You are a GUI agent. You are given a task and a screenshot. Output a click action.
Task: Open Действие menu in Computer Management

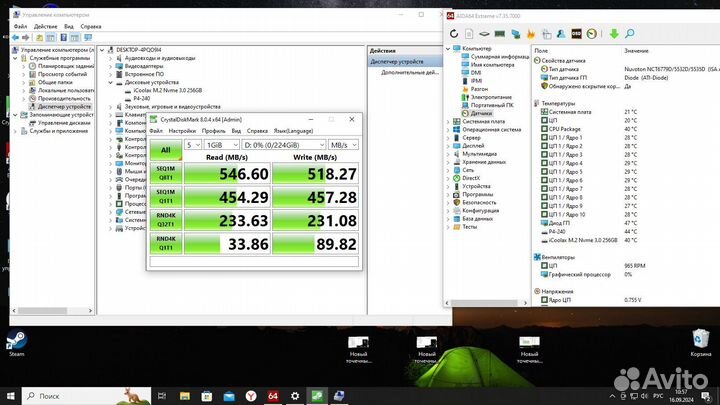point(45,27)
